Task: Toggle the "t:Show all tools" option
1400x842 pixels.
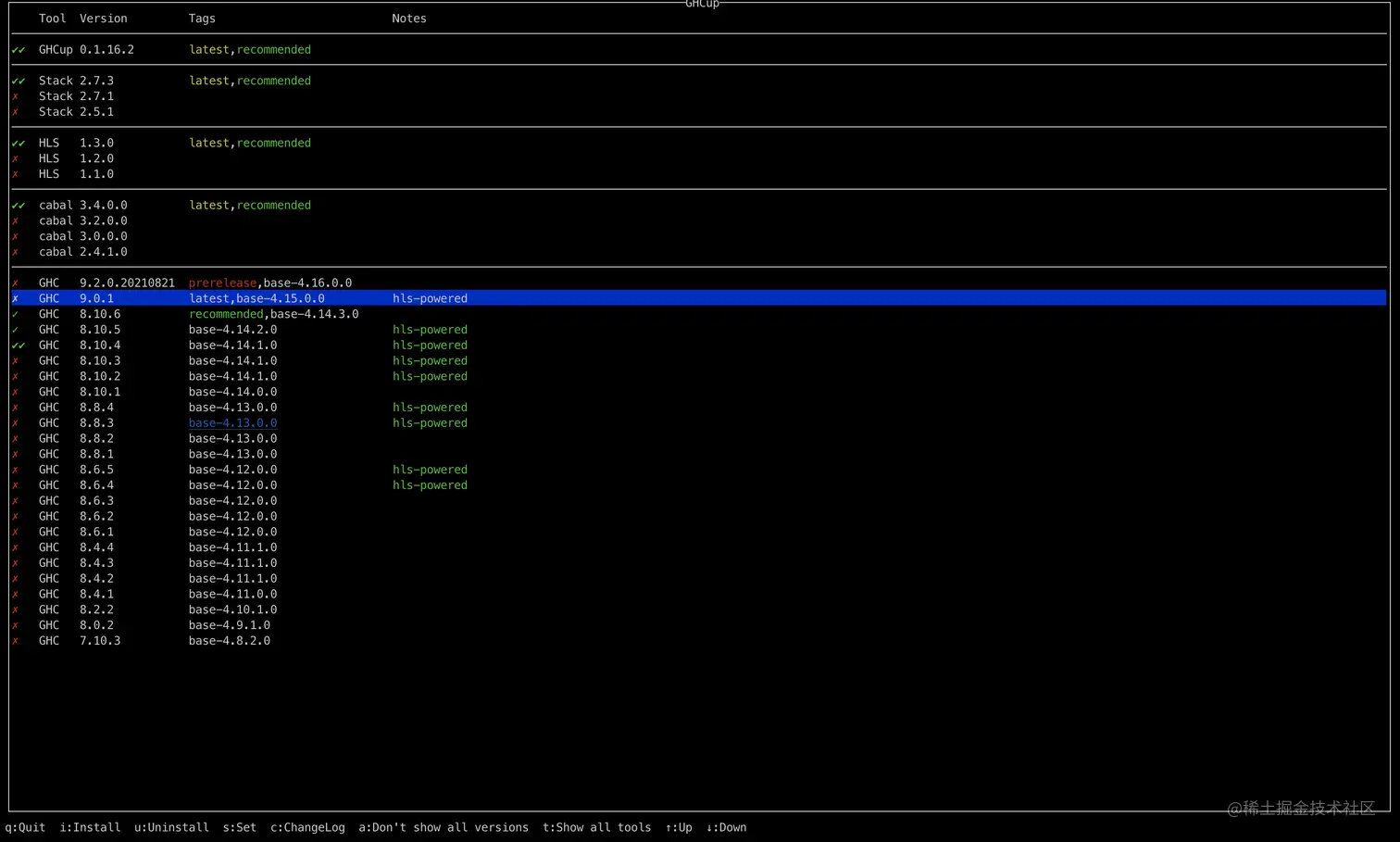Action: click(596, 828)
